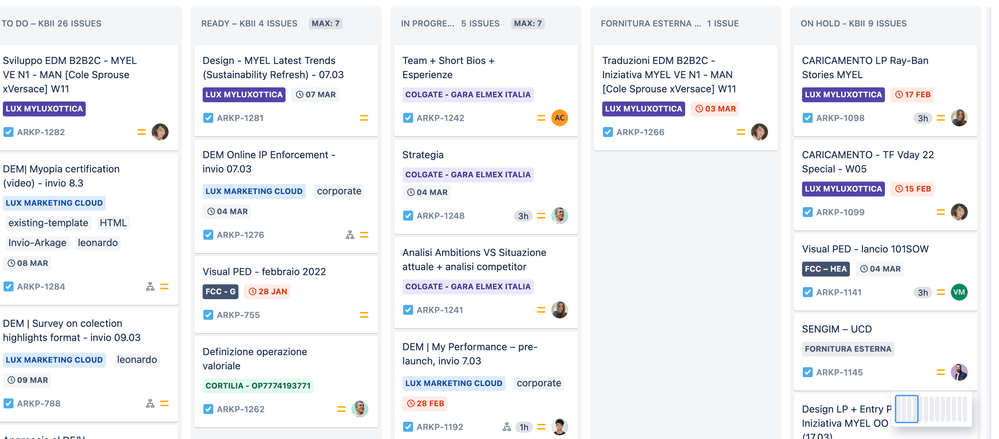Click assignee avatar on ARKP-1248 card
Screen dimensions: 999x439
tap(559, 215)
